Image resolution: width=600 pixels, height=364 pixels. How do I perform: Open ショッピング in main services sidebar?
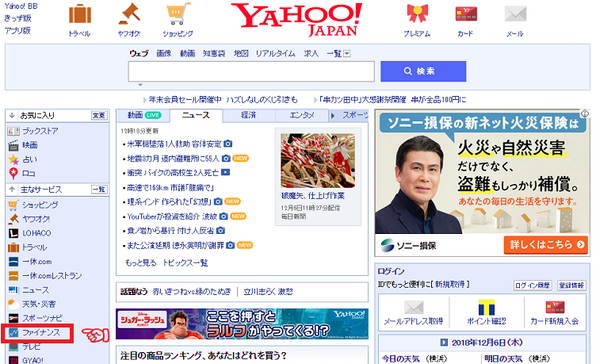click(40, 205)
